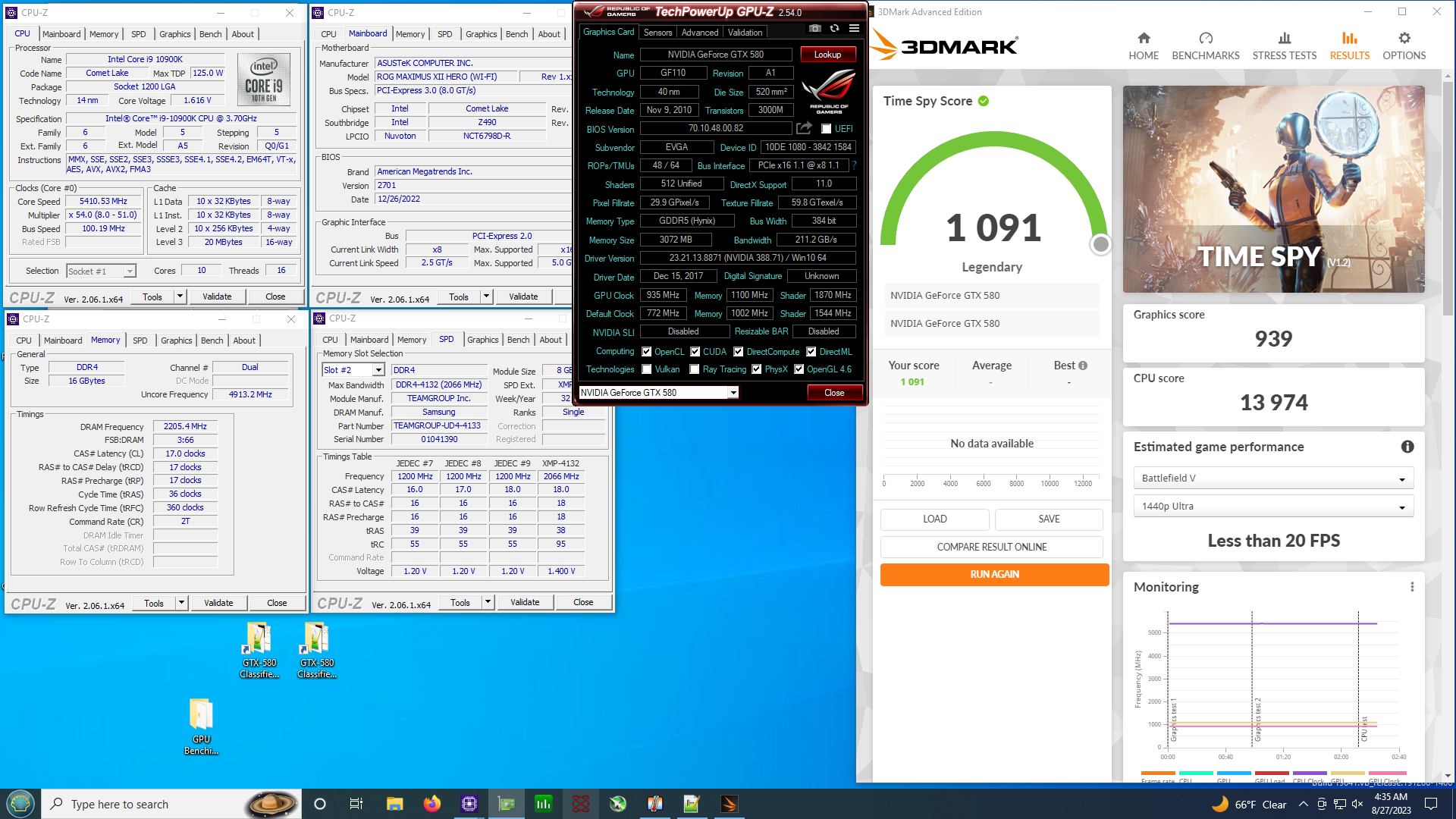This screenshot has width=1456, height=819.
Task: Toggle the PhysX checkbox
Action: (x=757, y=369)
